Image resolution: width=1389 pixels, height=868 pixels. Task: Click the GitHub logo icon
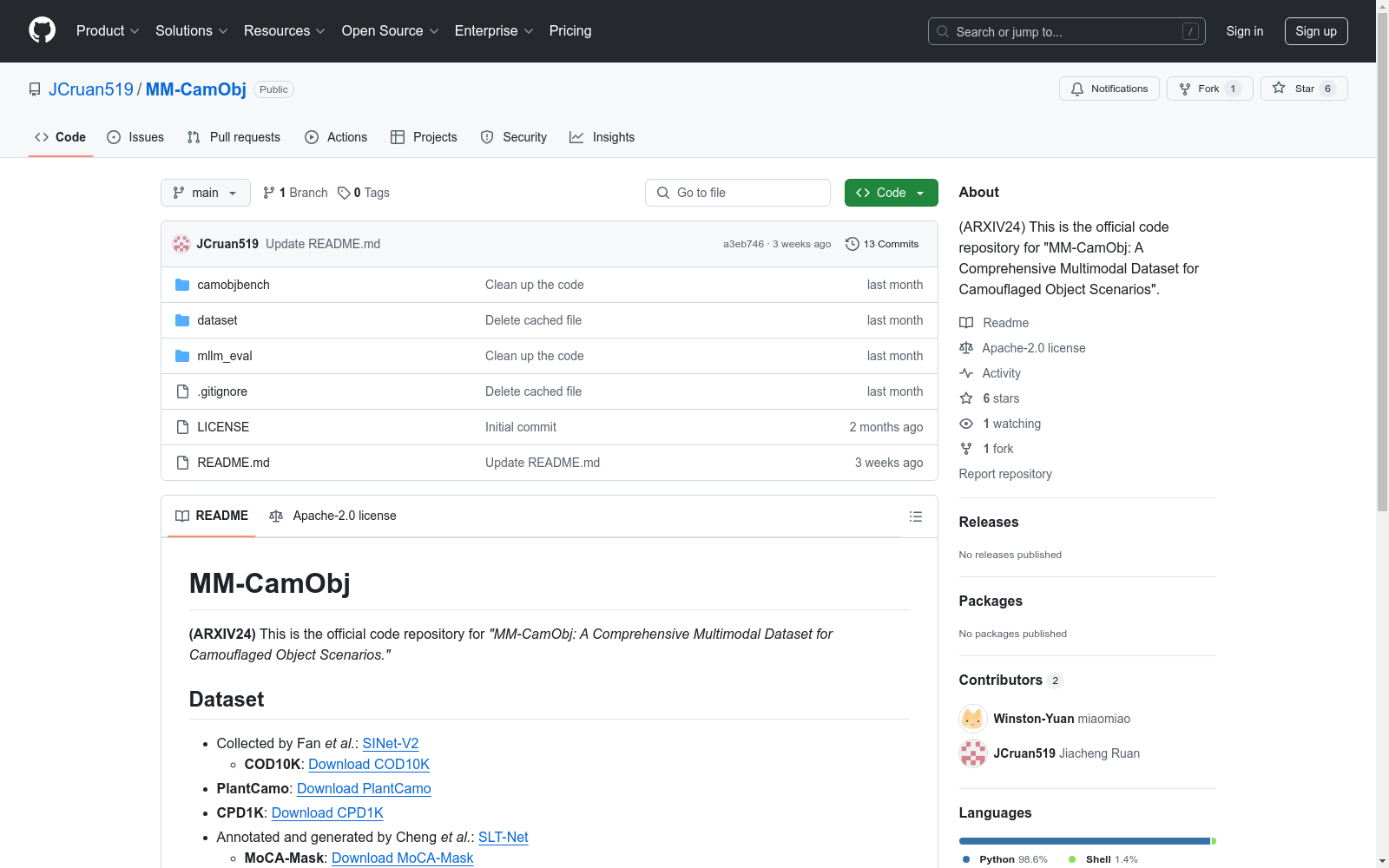coord(42,30)
